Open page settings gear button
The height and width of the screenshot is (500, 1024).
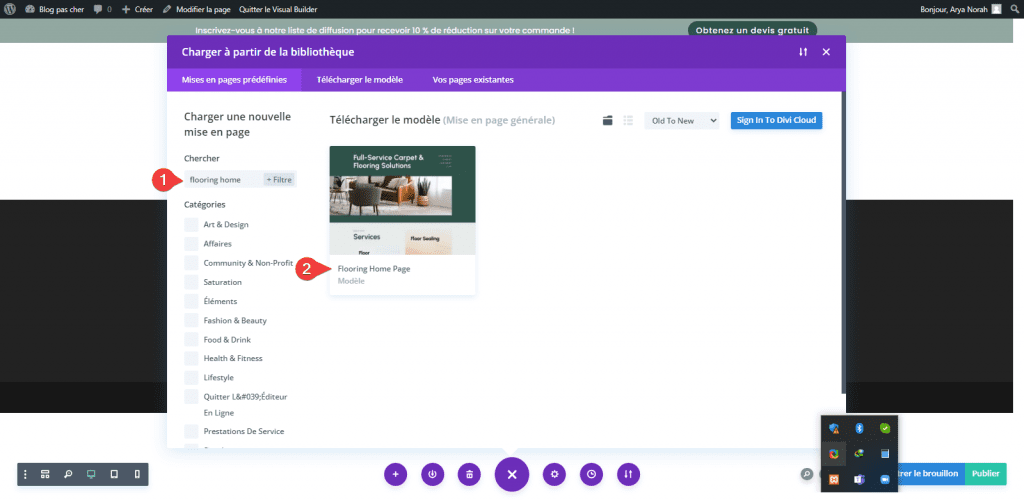pyautogui.click(x=554, y=475)
